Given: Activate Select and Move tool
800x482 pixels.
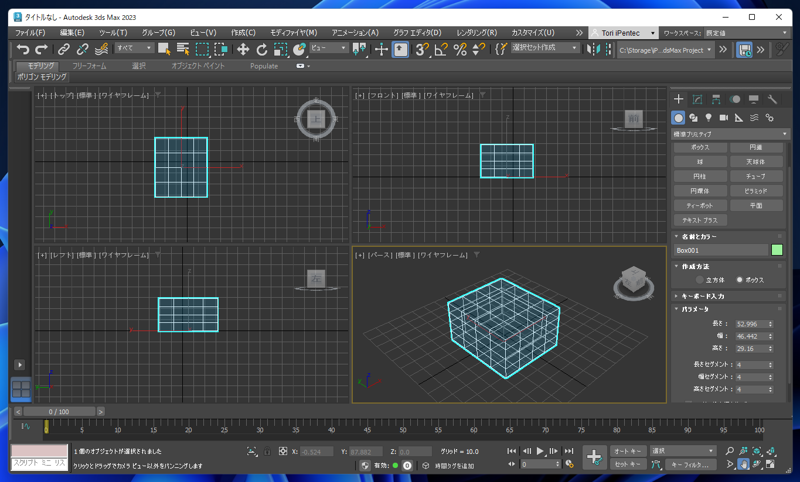Looking at the screenshot, I should (x=243, y=49).
